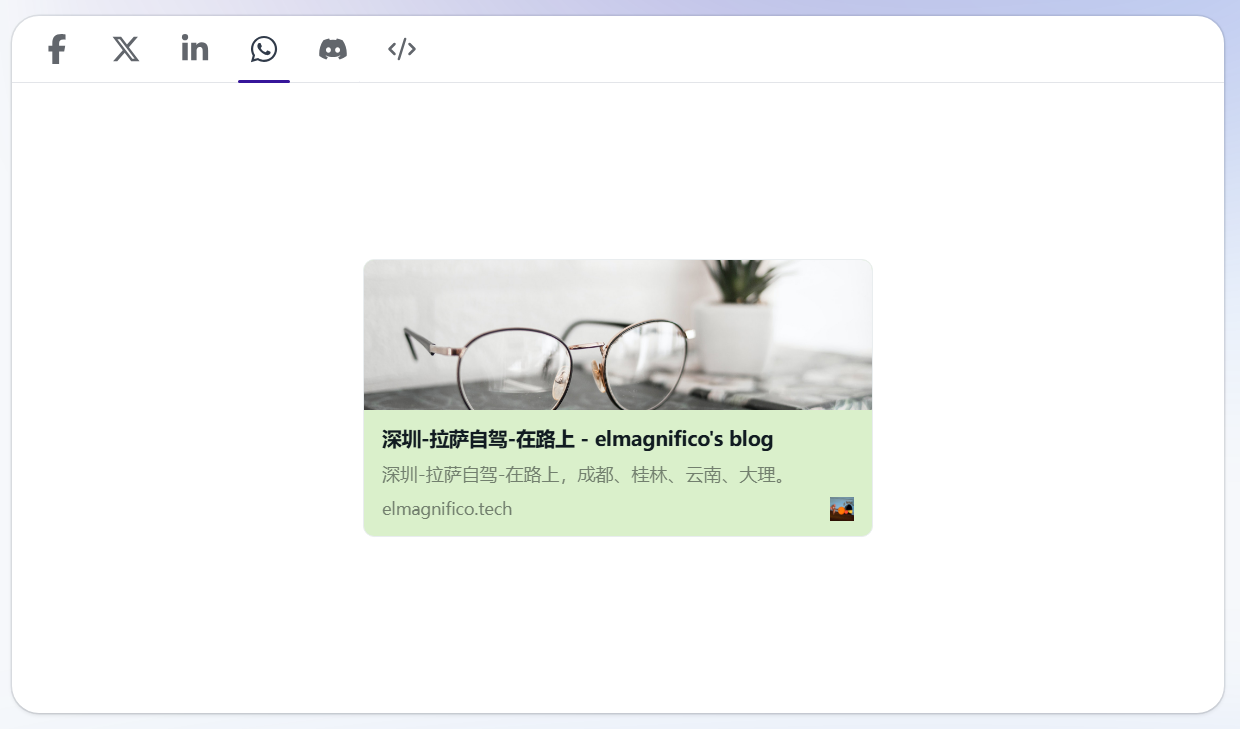Open the HTML code embed tab

[402, 49]
